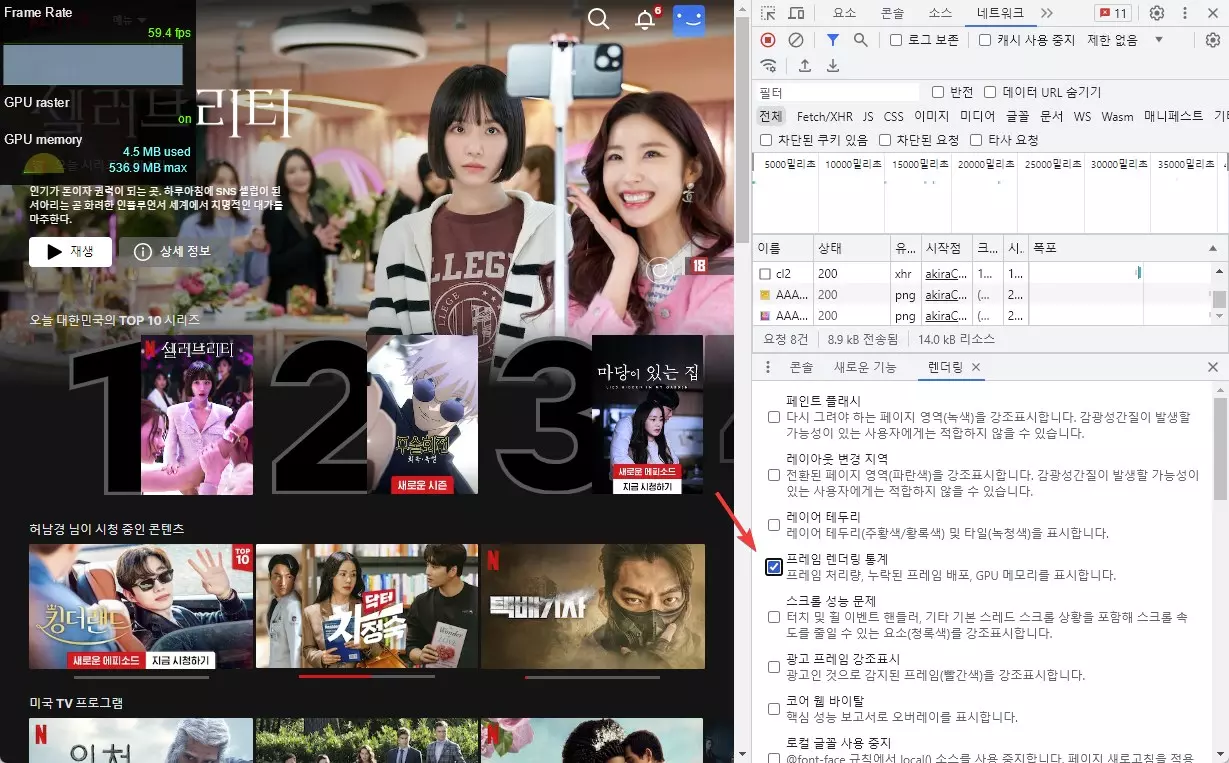Open the 제한 없음 throttling dropdown
Image resolution: width=1229 pixels, height=763 pixels.
pyautogui.click(x=1126, y=40)
